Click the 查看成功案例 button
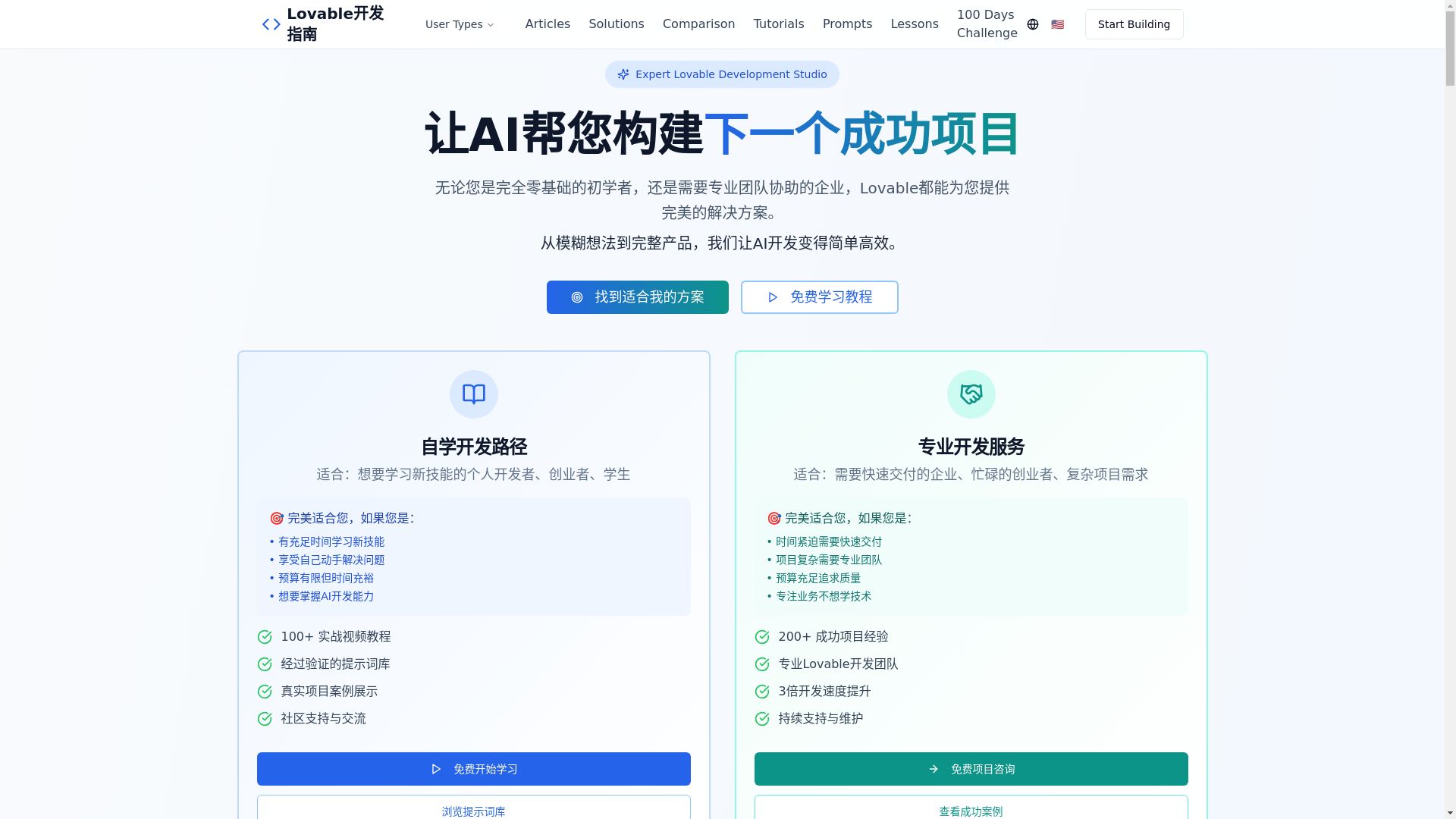The width and height of the screenshot is (1456, 819). click(x=971, y=808)
